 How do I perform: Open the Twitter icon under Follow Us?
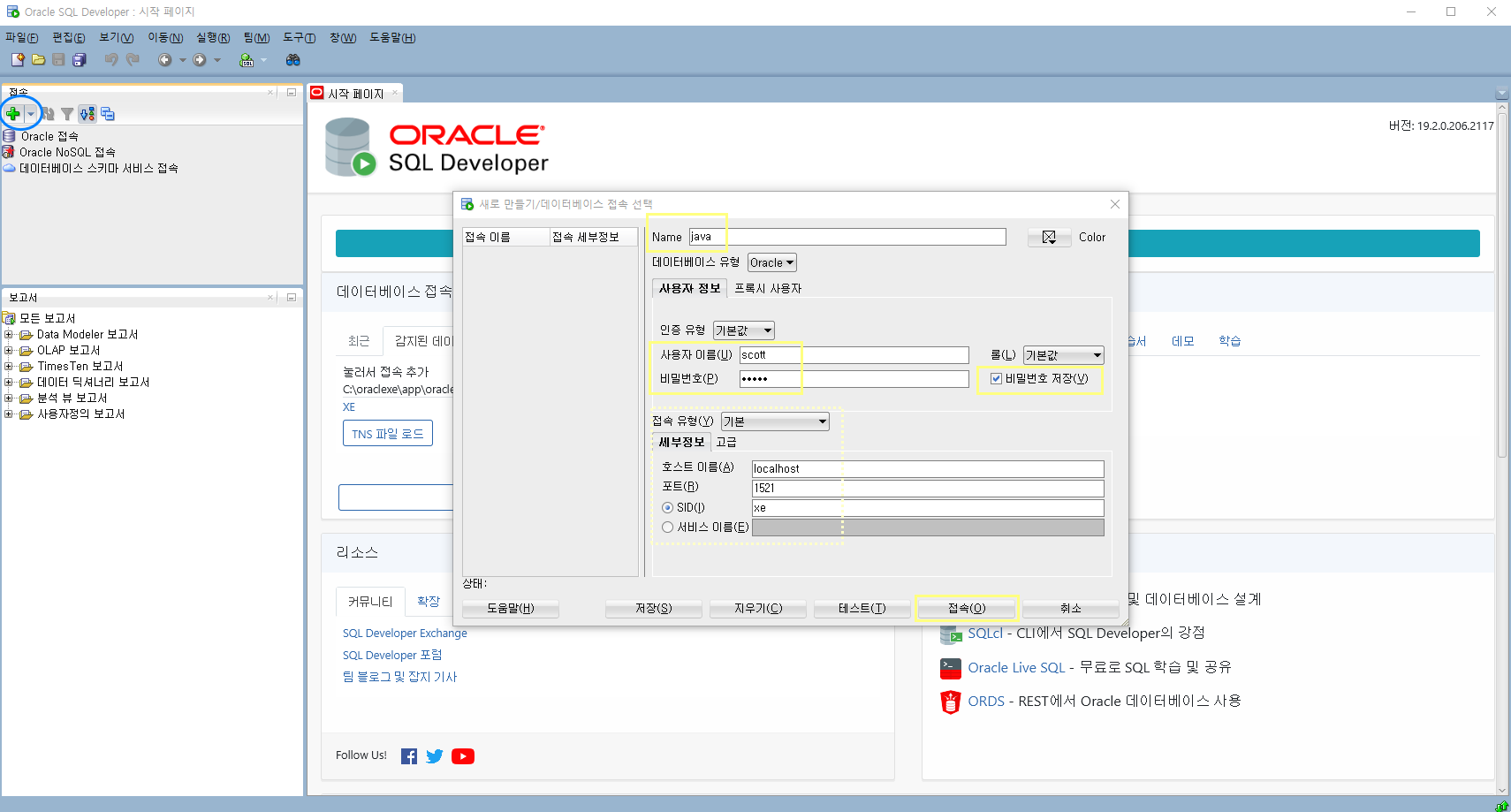(435, 756)
